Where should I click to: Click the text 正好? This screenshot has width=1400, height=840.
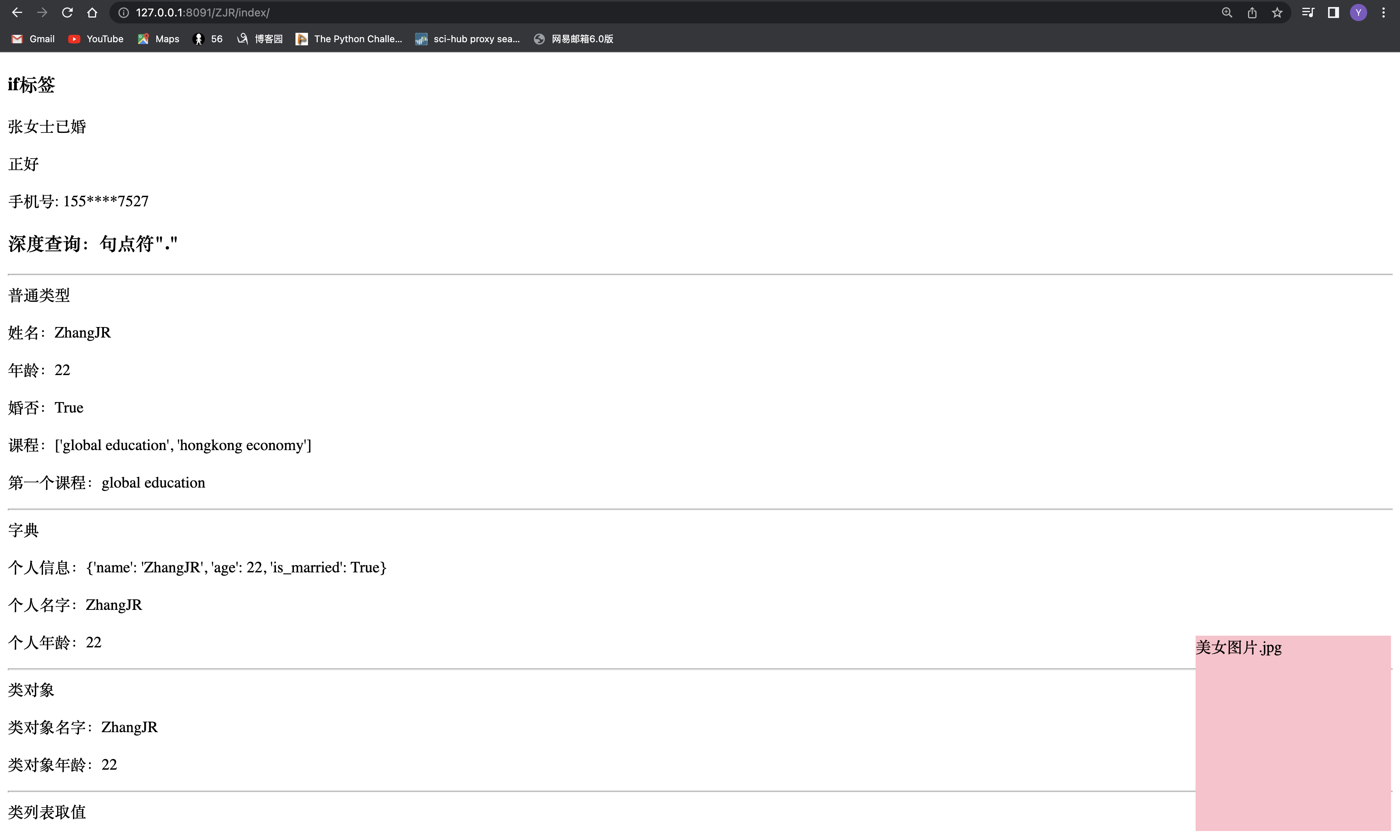pos(23,164)
